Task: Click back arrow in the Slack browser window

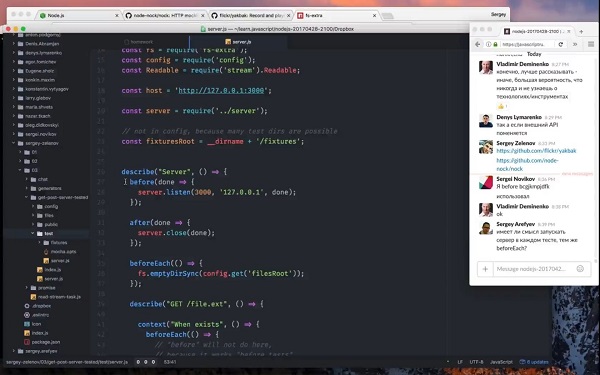Action: point(477,44)
